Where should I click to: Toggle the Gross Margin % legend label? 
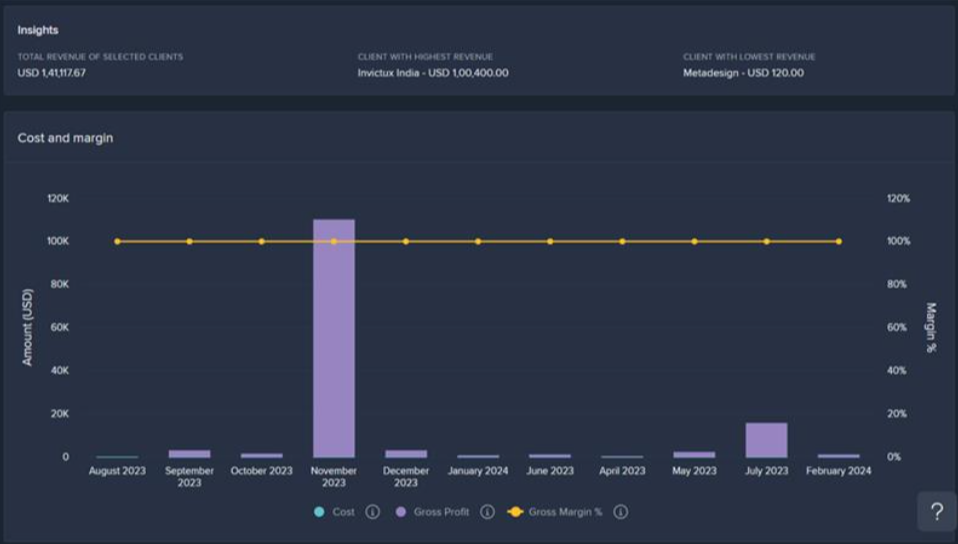pyautogui.click(x=565, y=512)
